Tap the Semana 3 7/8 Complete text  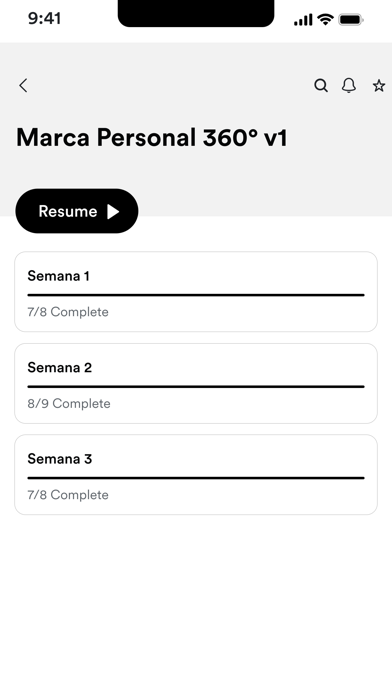tap(68, 495)
